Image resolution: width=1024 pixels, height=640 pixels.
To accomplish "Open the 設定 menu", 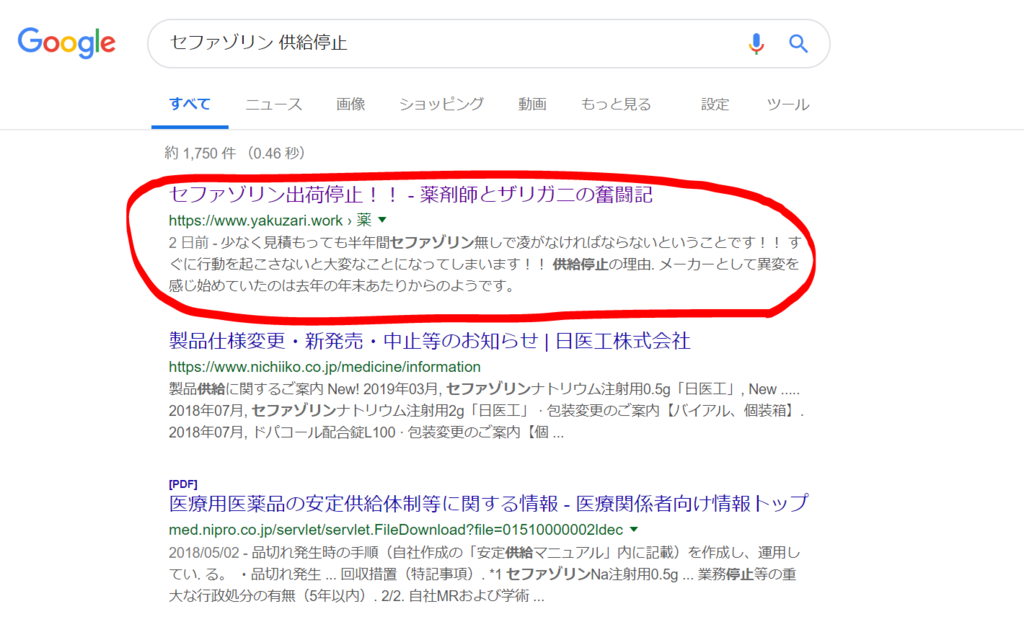I will click(x=715, y=103).
